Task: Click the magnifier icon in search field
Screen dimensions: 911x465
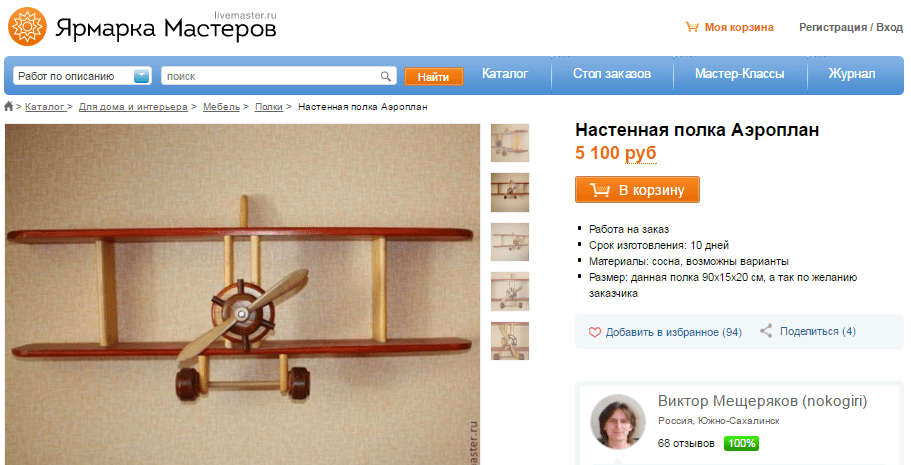Action: pyautogui.click(x=386, y=76)
